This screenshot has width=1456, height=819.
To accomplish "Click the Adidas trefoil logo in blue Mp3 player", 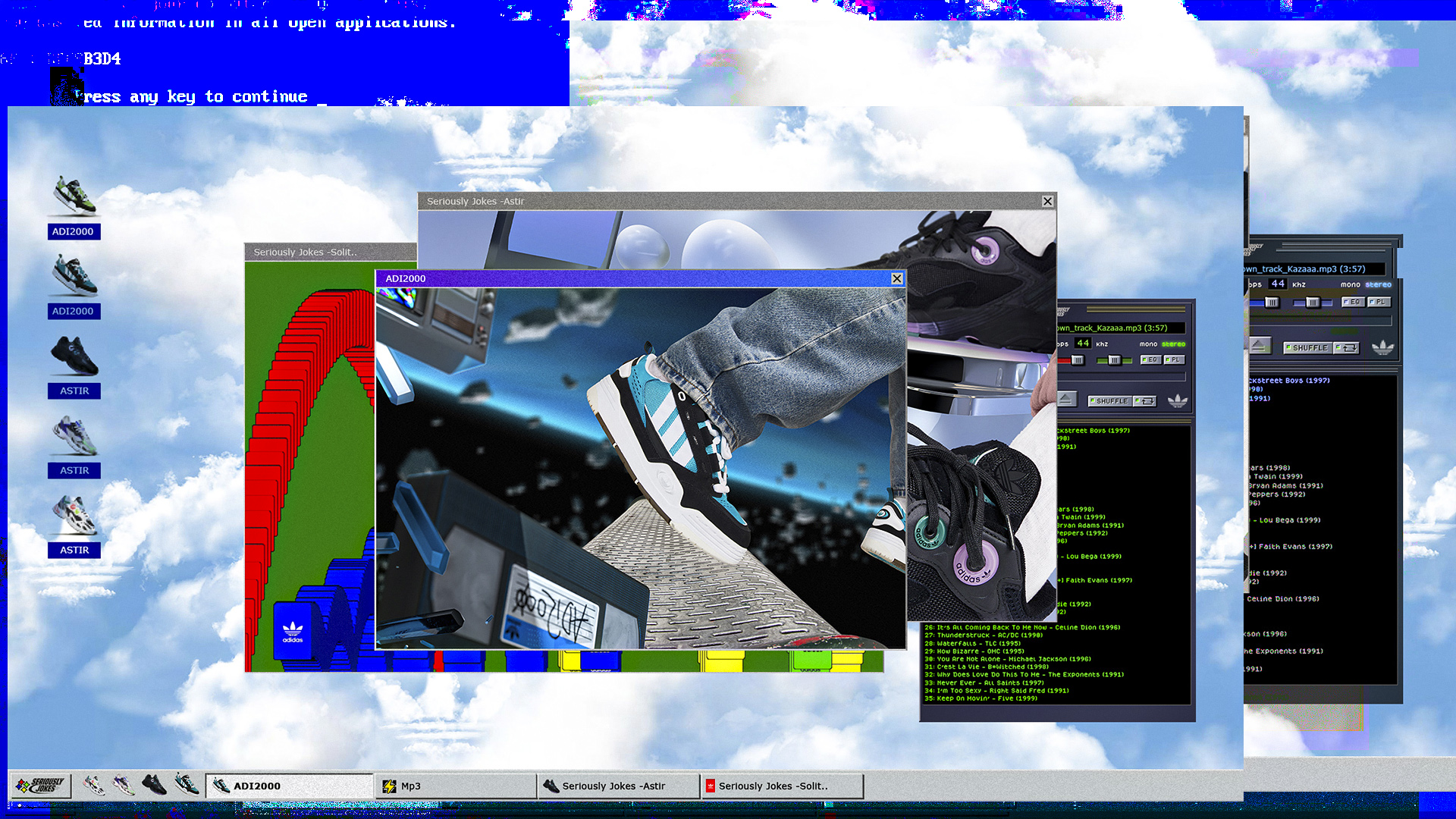I will (1382, 347).
